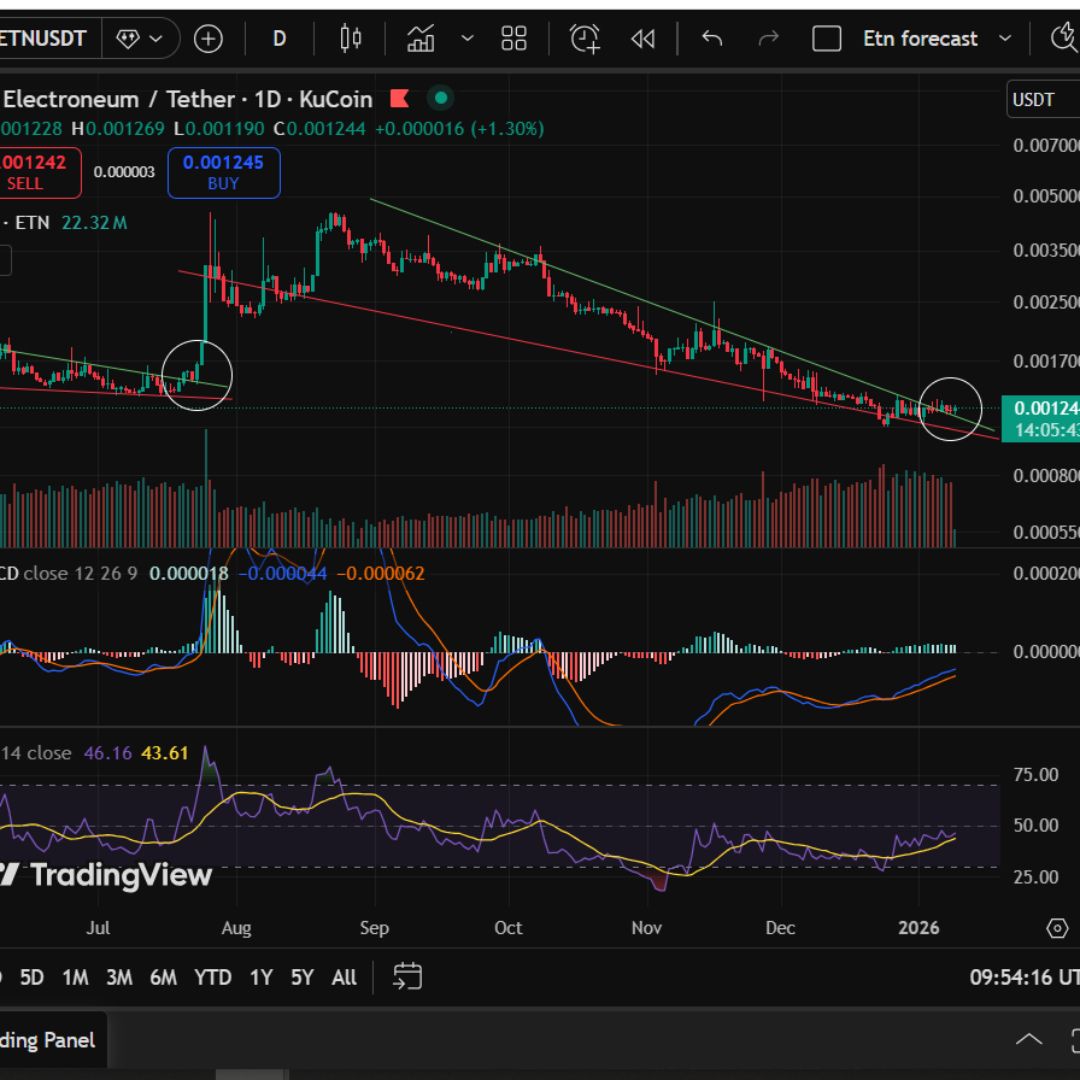Expand the dropdown beside the diamond icon
Image resolution: width=1080 pixels, height=1080 pixels.
[x=156, y=39]
